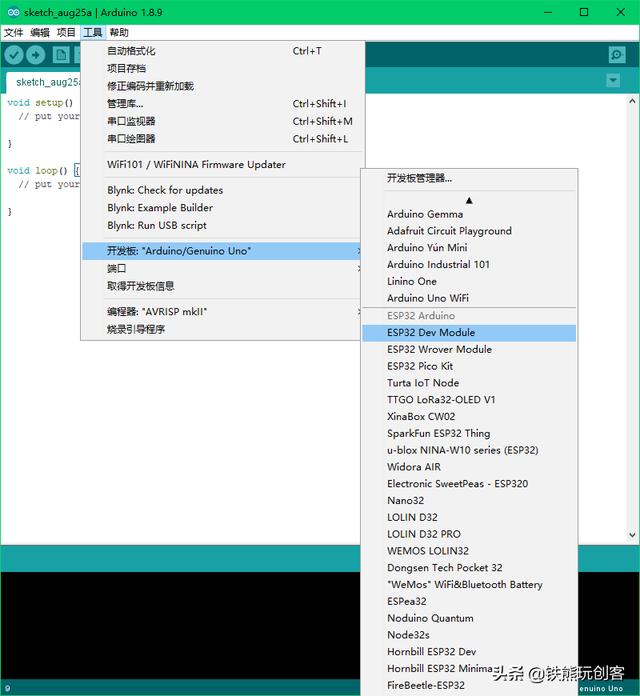Select Turta IoT Node board
Image resolution: width=640 pixels, height=696 pixels.
point(469,383)
